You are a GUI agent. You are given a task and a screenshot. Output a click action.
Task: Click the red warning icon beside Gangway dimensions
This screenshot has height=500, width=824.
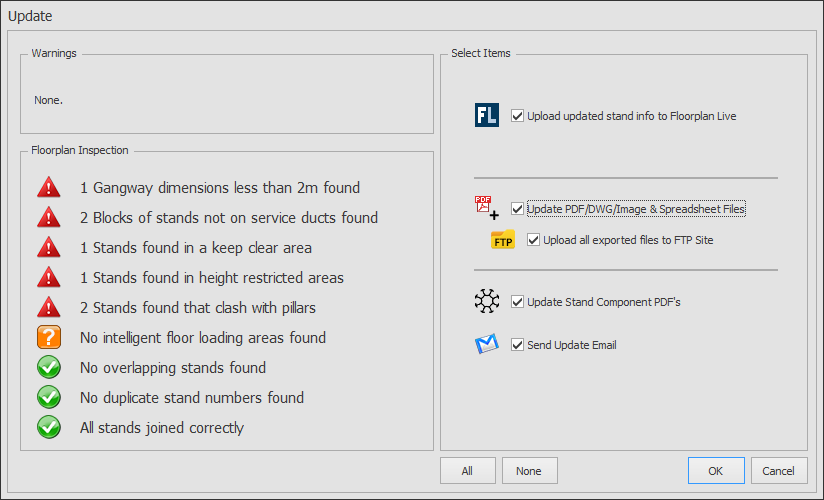tap(49, 188)
